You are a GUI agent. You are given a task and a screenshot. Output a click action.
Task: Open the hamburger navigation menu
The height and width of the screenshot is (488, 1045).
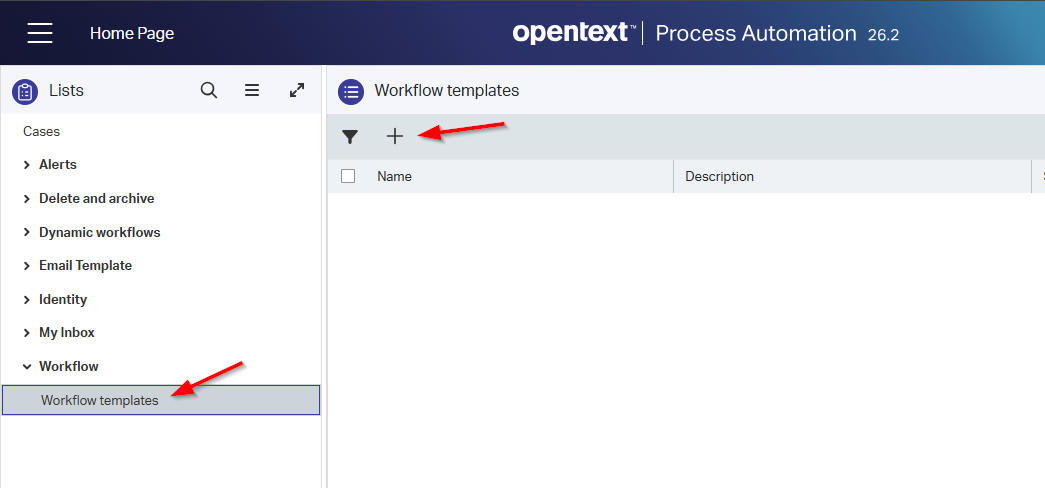click(40, 33)
